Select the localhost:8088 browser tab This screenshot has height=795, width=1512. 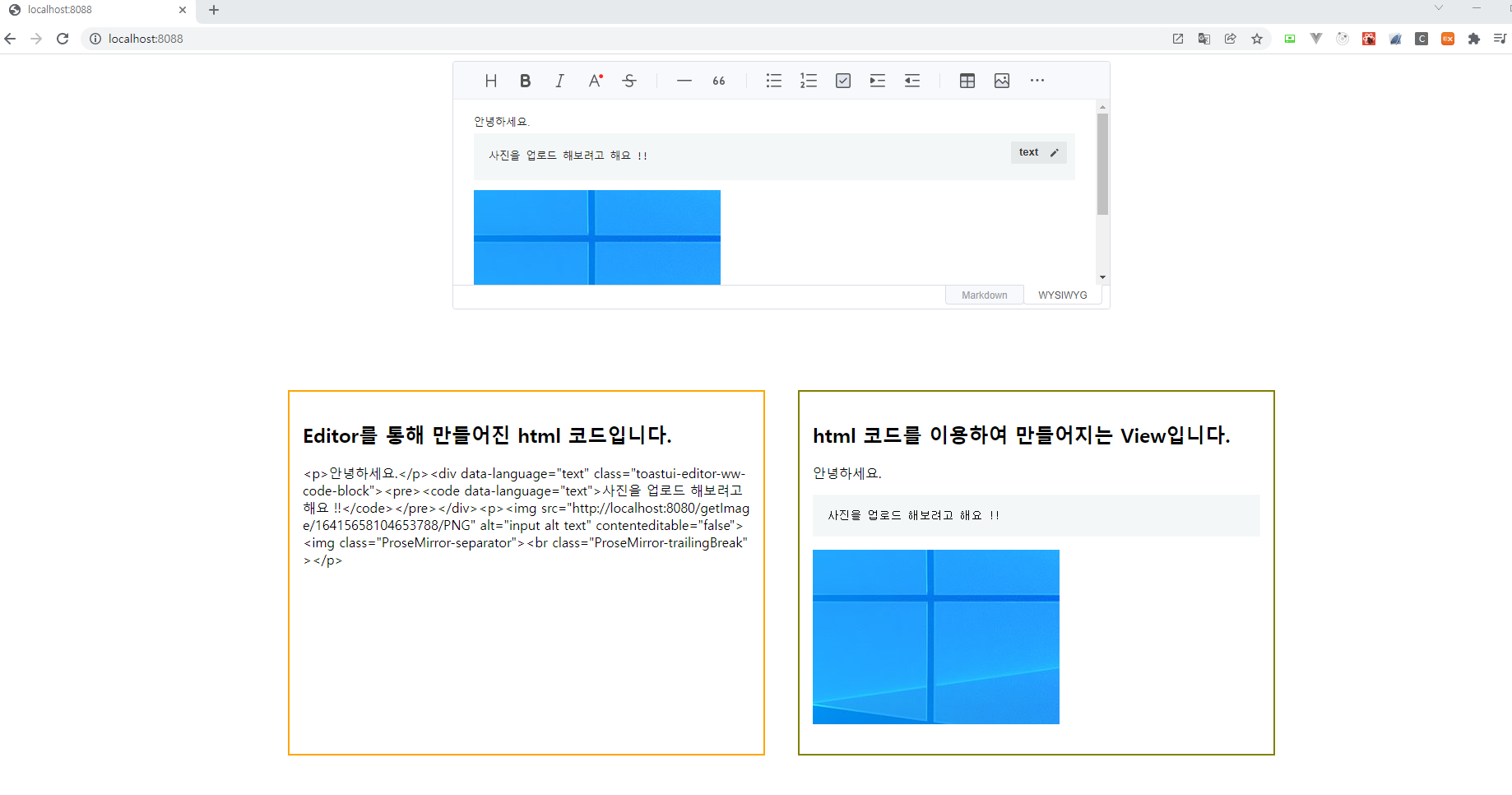click(x=97, y=10)
